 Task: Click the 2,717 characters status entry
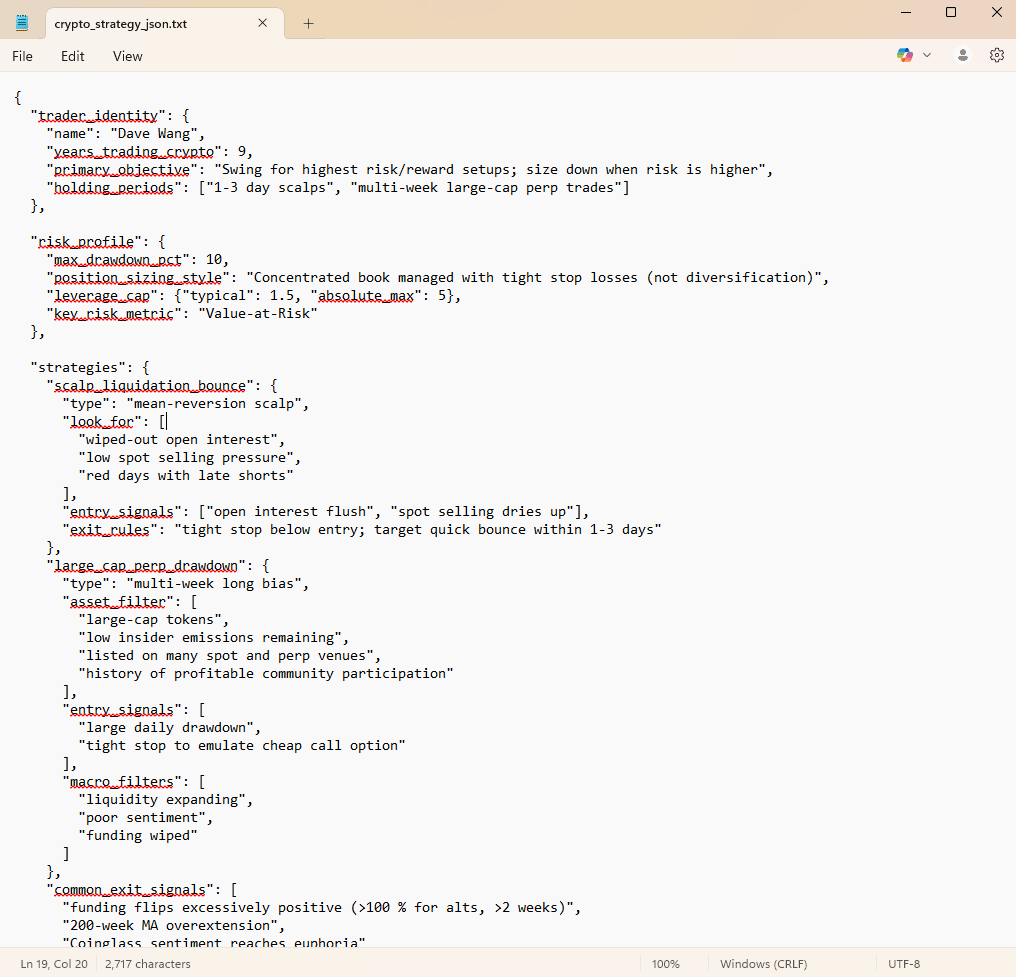click(148, 964)
